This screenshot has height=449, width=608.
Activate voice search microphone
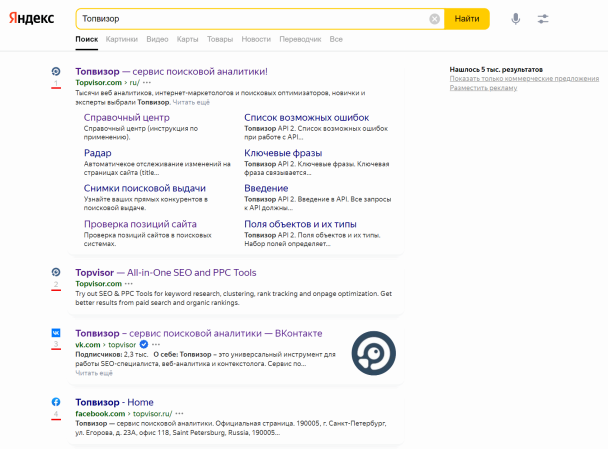[516, 19]
